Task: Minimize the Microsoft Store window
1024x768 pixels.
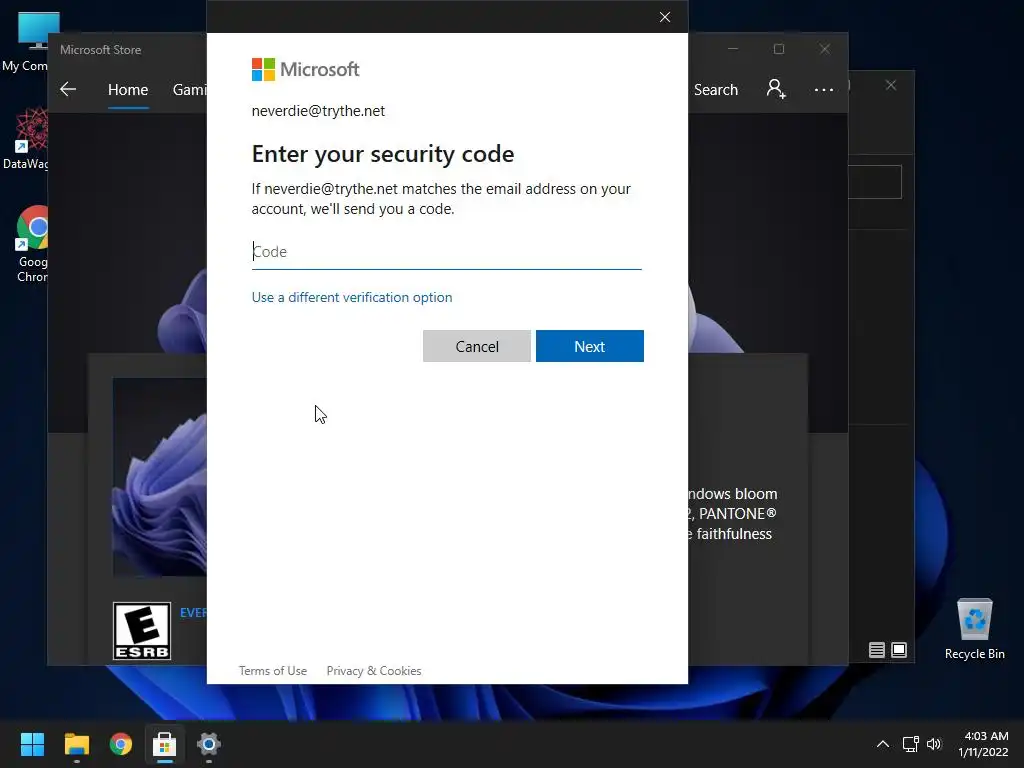Action: [733, 49]
